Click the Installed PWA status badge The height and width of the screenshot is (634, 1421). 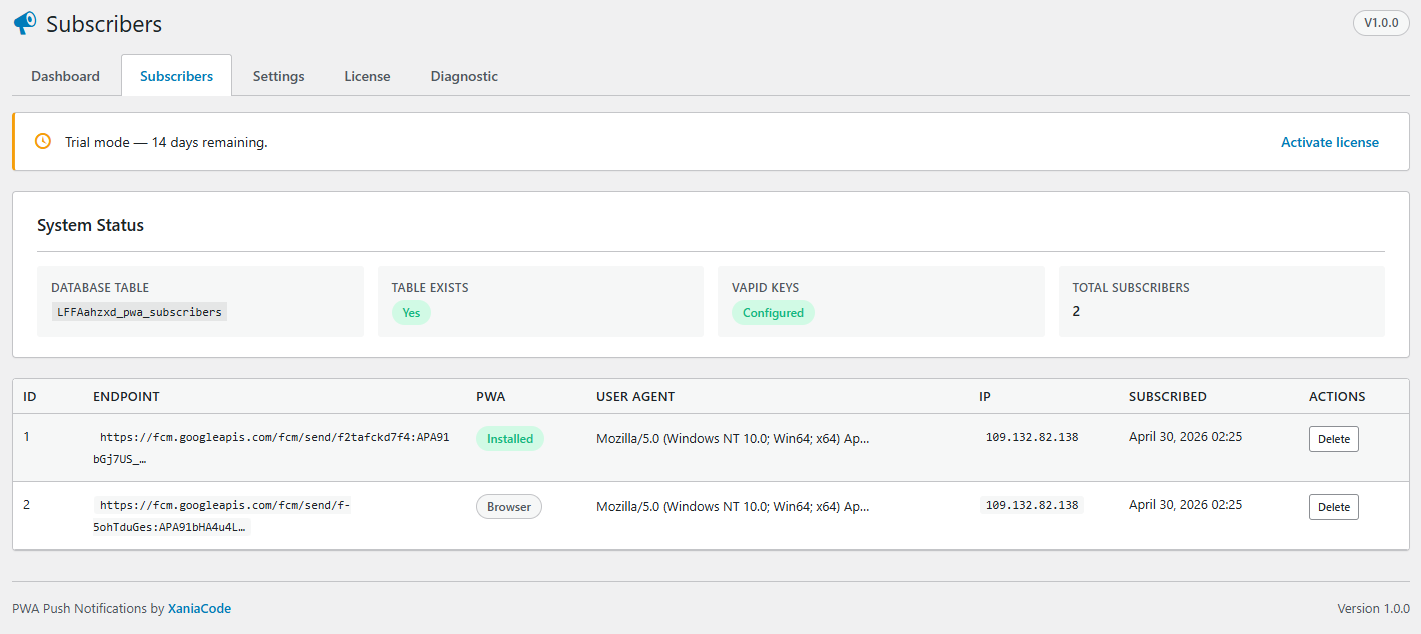[x=509, y=439]
